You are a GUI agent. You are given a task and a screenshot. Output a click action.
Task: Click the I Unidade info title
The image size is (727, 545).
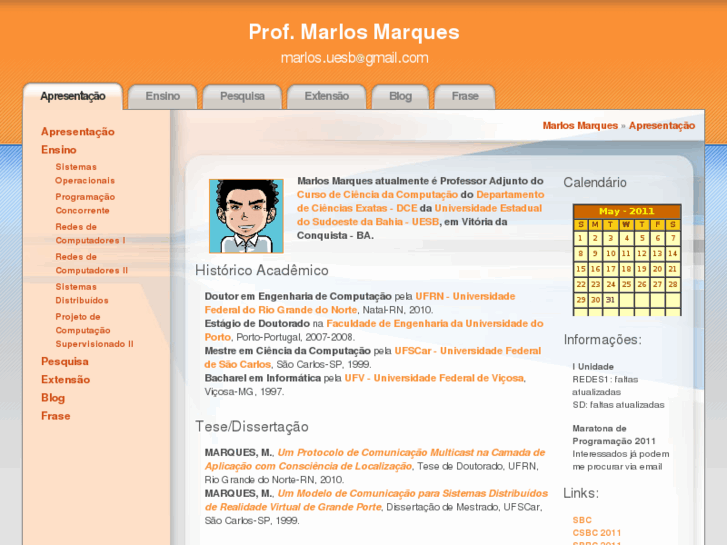point(593,366)
